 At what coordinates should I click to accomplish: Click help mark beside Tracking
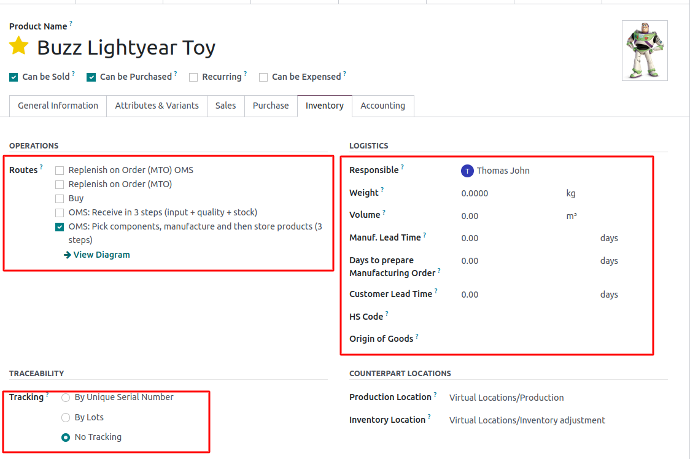coord(47,394)
